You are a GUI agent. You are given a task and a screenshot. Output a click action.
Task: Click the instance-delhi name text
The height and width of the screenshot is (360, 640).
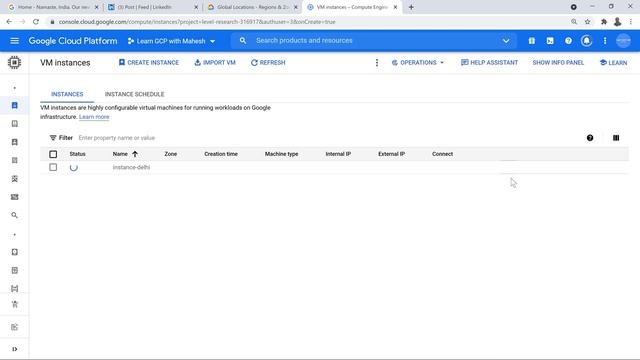click(x=131, y=167)
